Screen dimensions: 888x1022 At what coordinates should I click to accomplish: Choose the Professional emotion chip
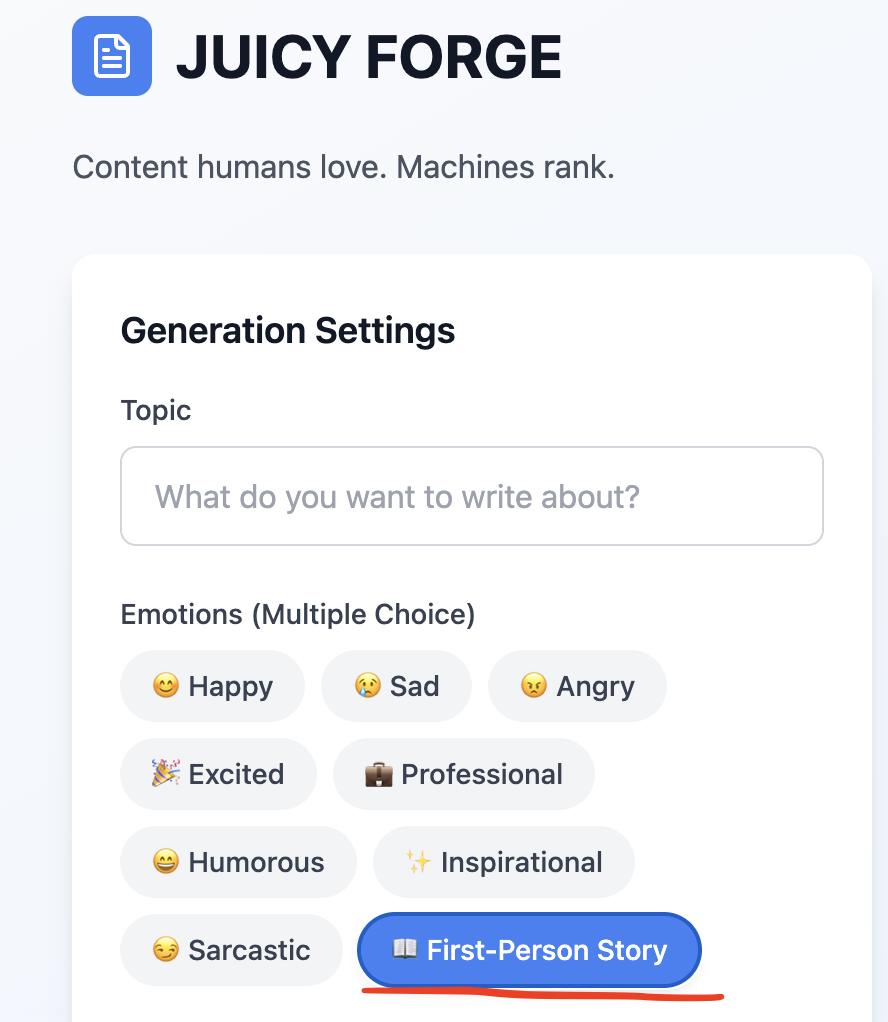point(464,774)
